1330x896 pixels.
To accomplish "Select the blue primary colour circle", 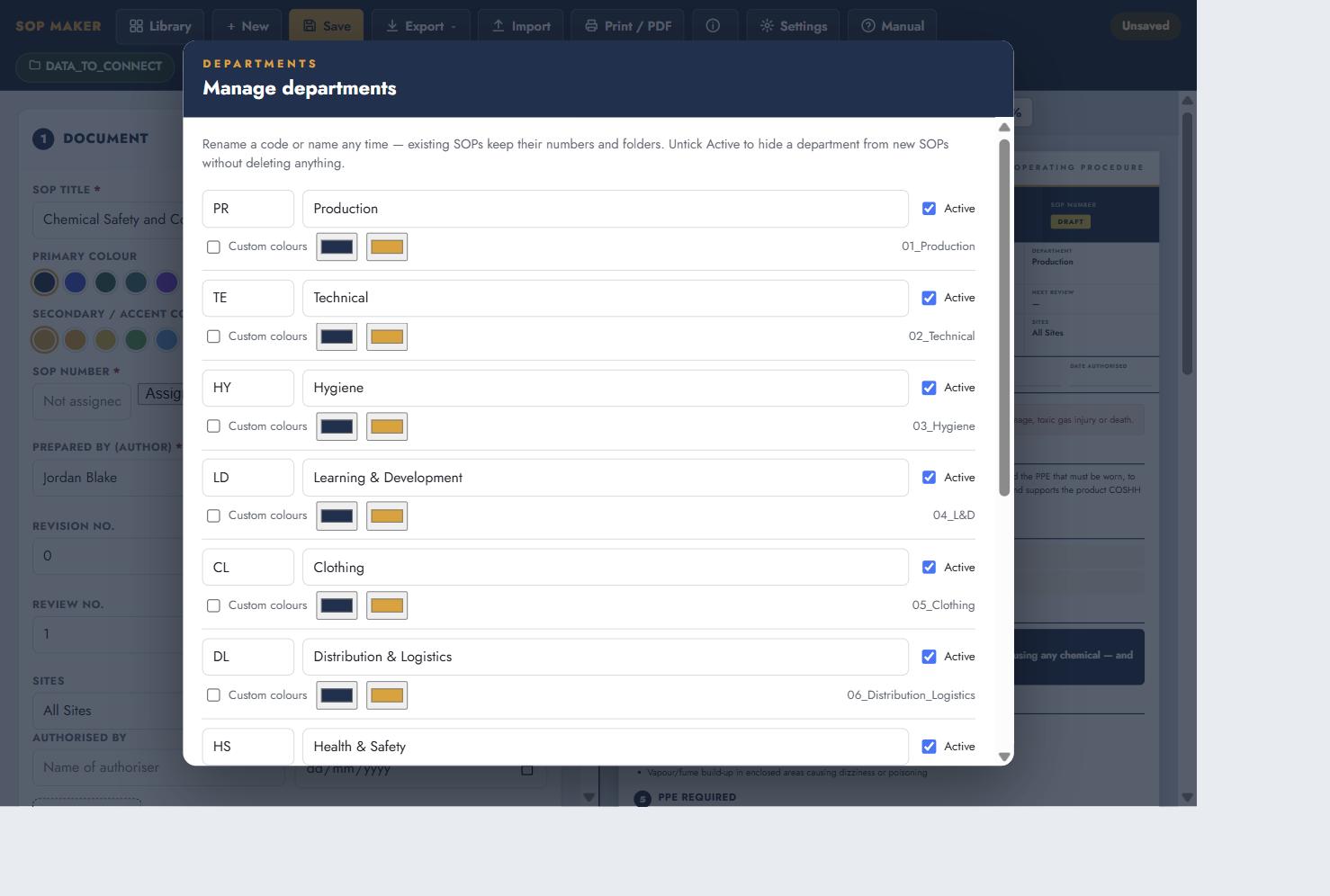I will click(x=75, y=282).
